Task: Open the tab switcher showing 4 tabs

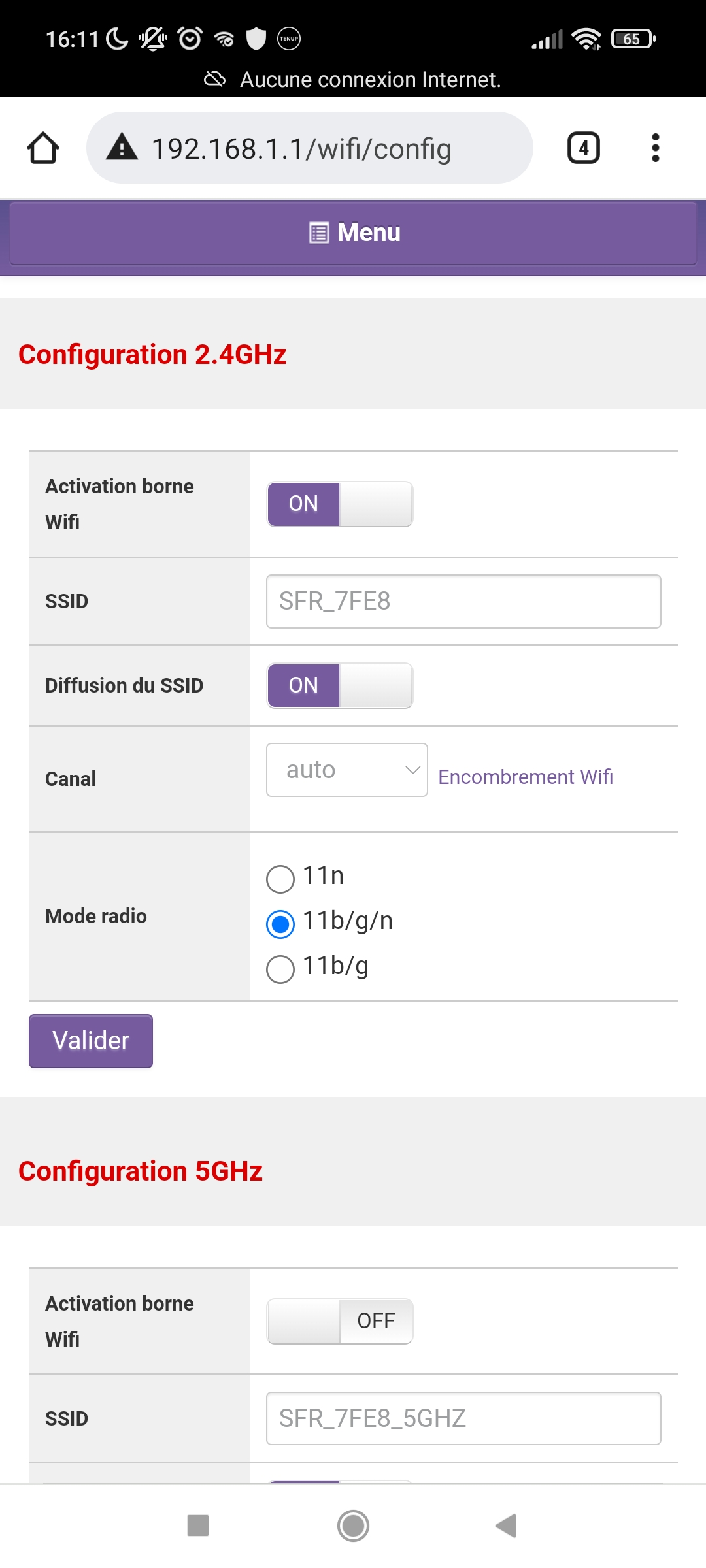Action: 583,148
